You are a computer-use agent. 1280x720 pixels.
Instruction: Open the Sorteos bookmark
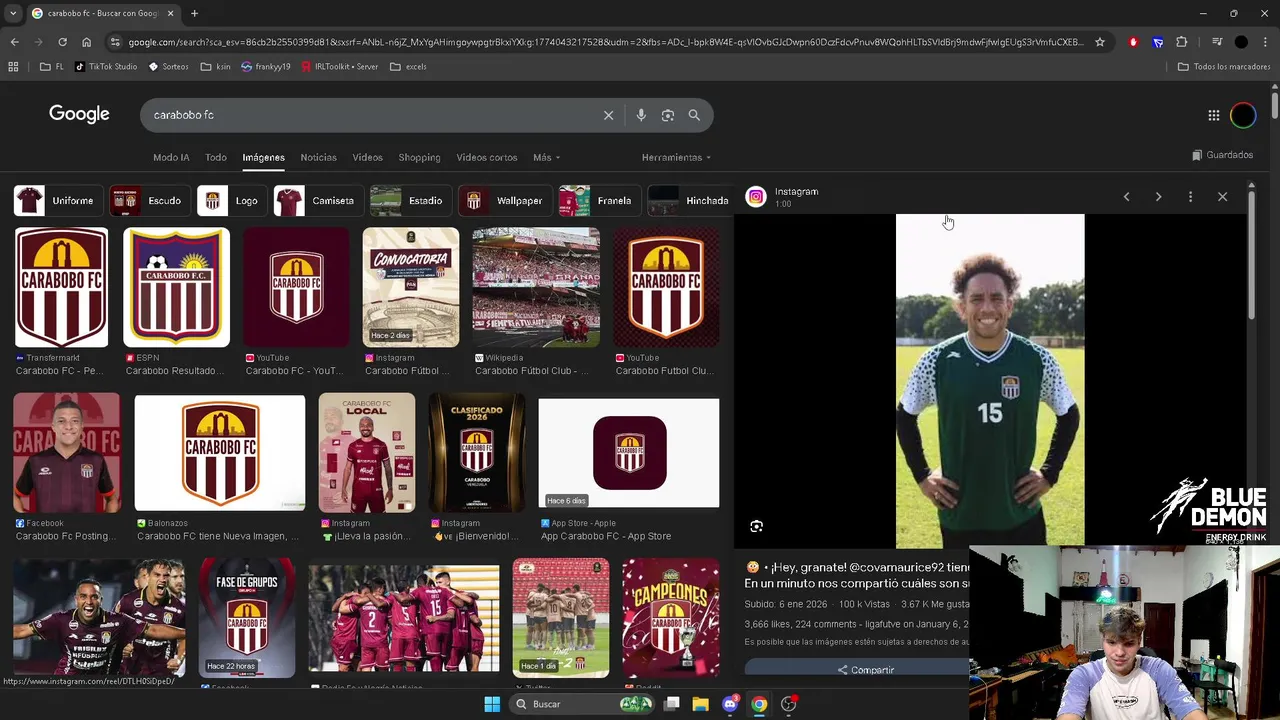(x=168, y=67)
